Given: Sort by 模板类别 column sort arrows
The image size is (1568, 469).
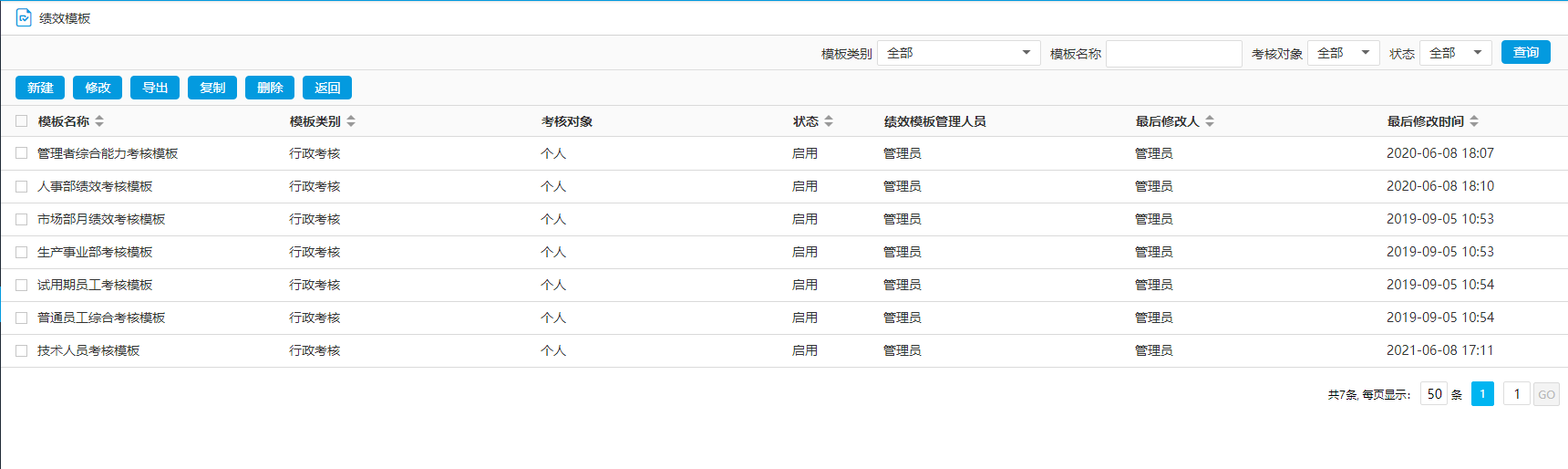Looking at the screenshot, I should click(351, 121).
